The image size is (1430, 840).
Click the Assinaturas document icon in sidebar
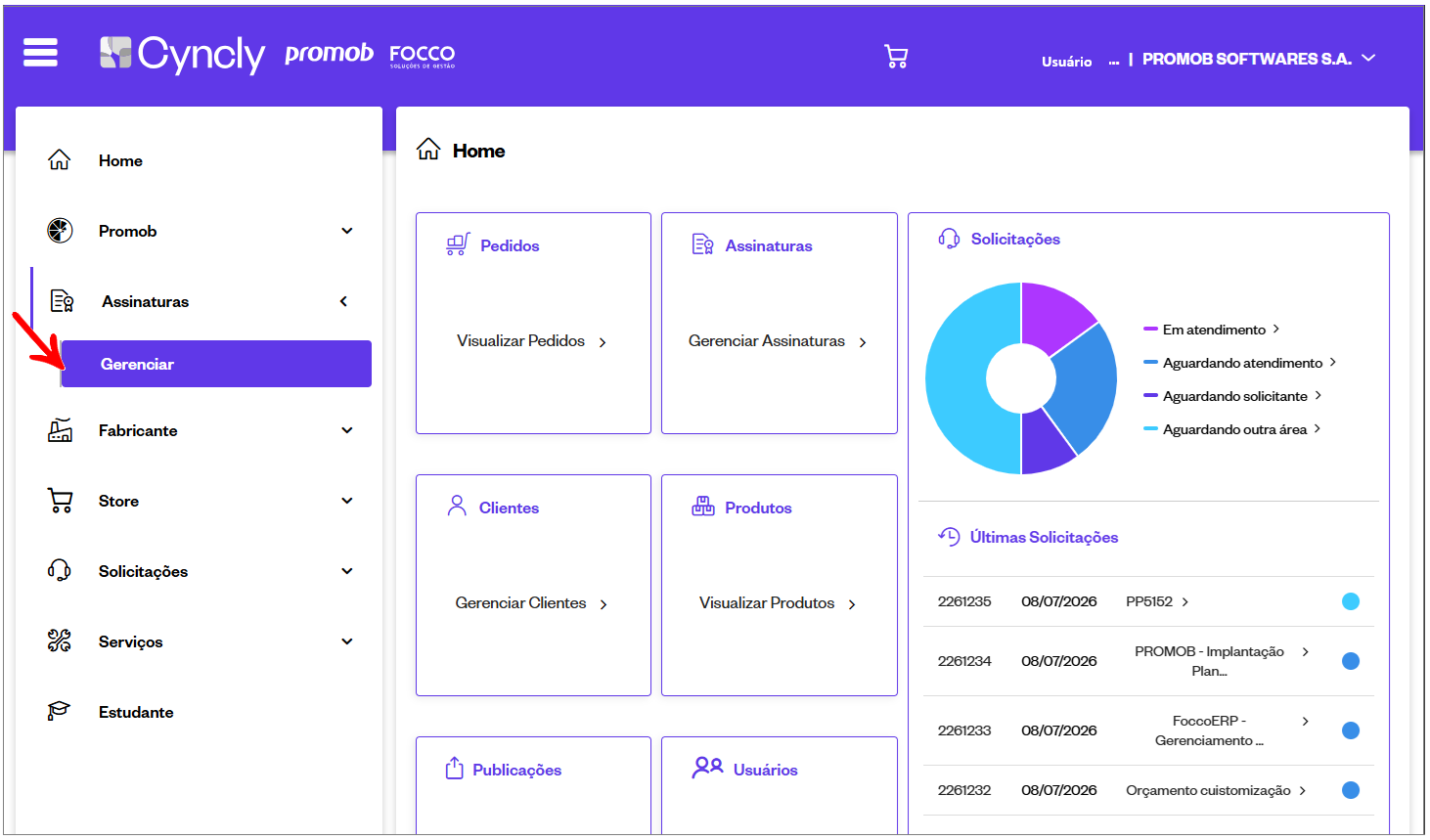pyautogui.click(x=63, y=301)
